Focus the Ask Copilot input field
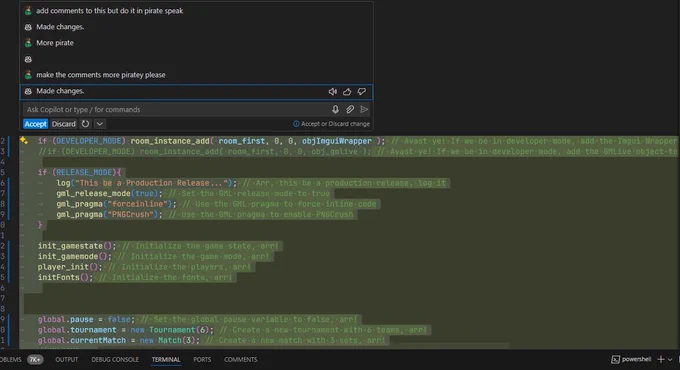This screenshot has height=370, width=680. coord(176,109)
